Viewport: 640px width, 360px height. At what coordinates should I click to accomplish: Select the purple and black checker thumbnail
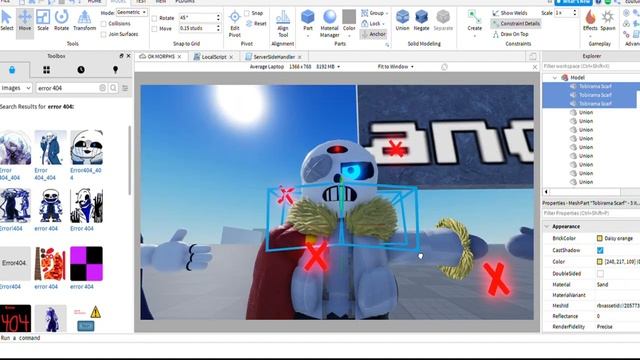(x=87, y=264)
